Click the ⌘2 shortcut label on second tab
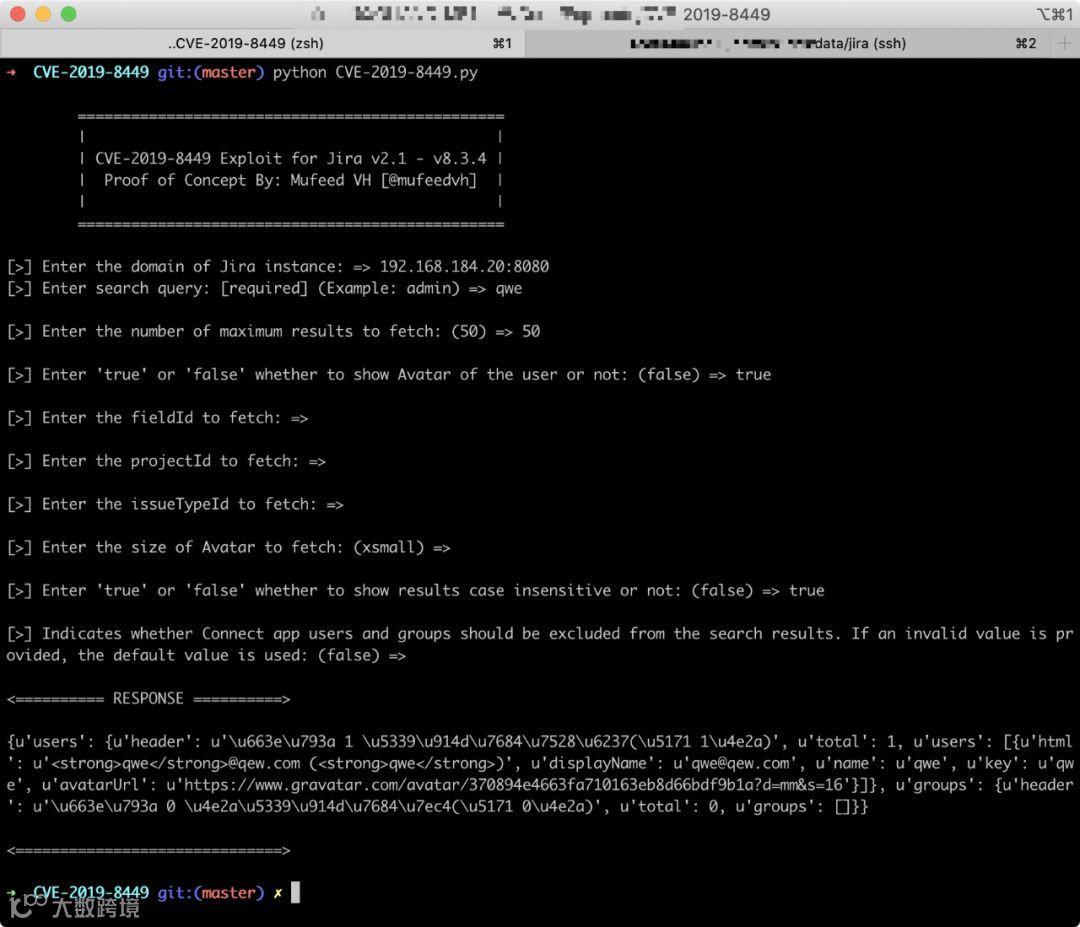The height and width of the screenshot is (927, 1080). click(x=1026, y=43)
